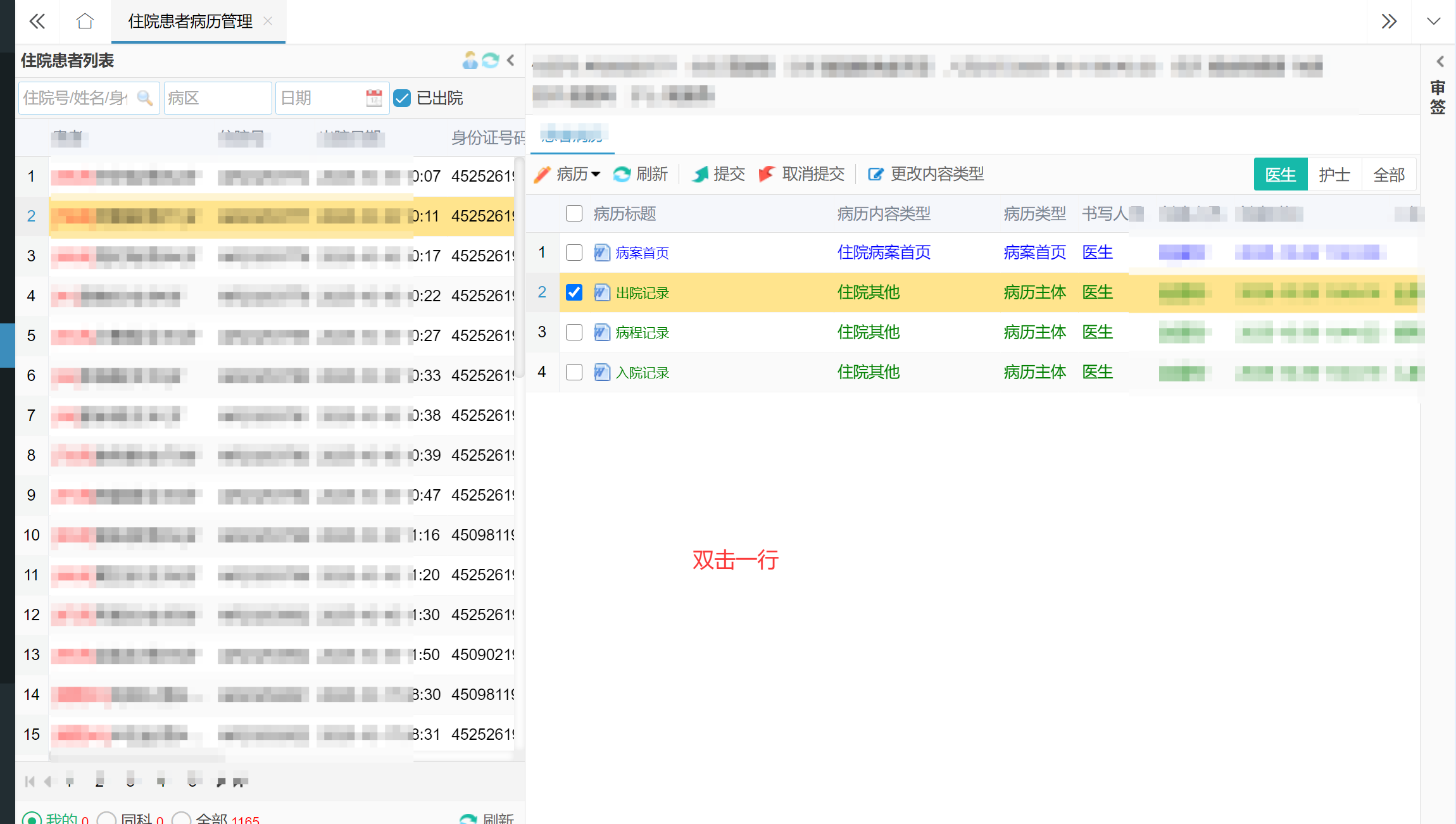
Task: Uncheck the 已出院 checkbox
Action: (402, 98)
